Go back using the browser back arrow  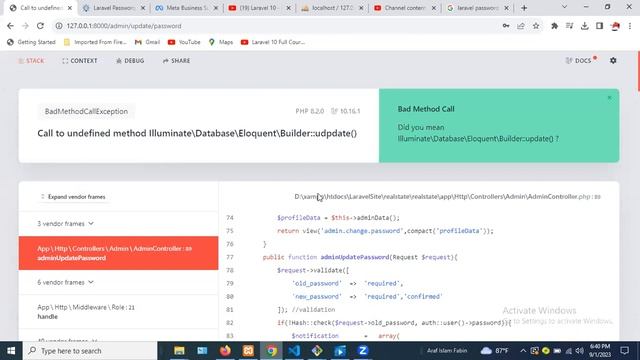pyautogui.click(x=10, y=26)
